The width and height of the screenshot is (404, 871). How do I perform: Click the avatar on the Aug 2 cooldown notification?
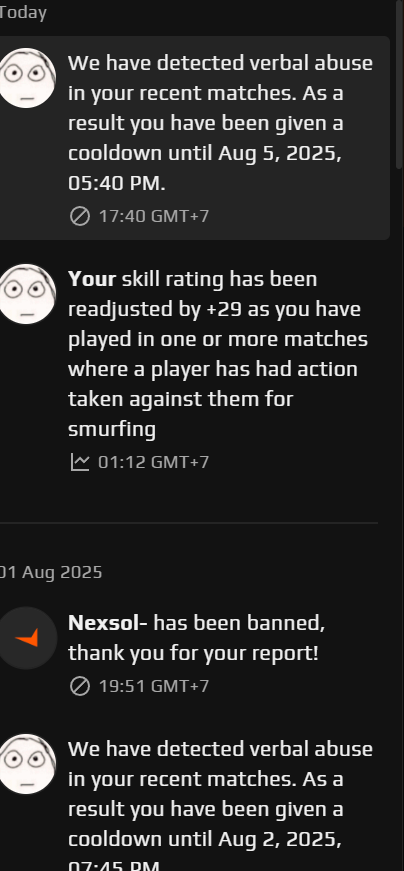click(27, 764)
